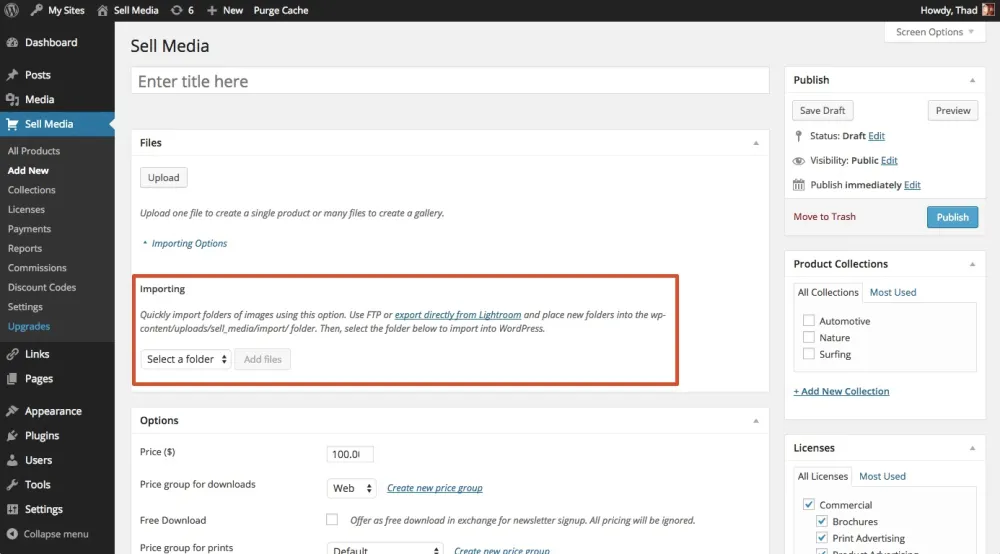The height and width of the screenshot is (554, 1000).
Task: Collapse the Publish panel
Action: (972, 80)
